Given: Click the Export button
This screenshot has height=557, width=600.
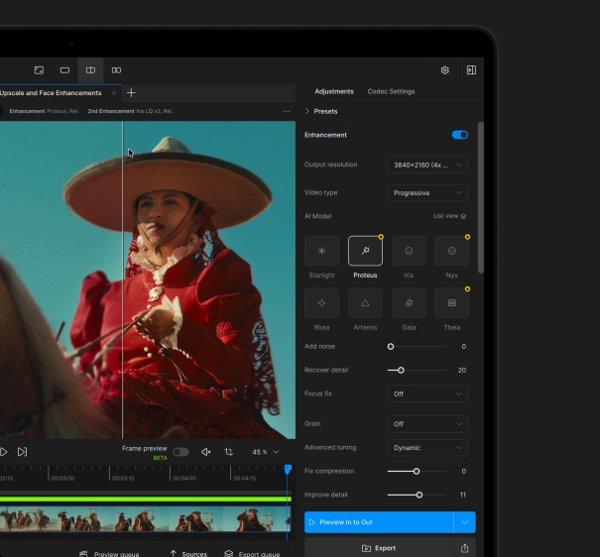Looking at the screenshot, I should 379,548.
